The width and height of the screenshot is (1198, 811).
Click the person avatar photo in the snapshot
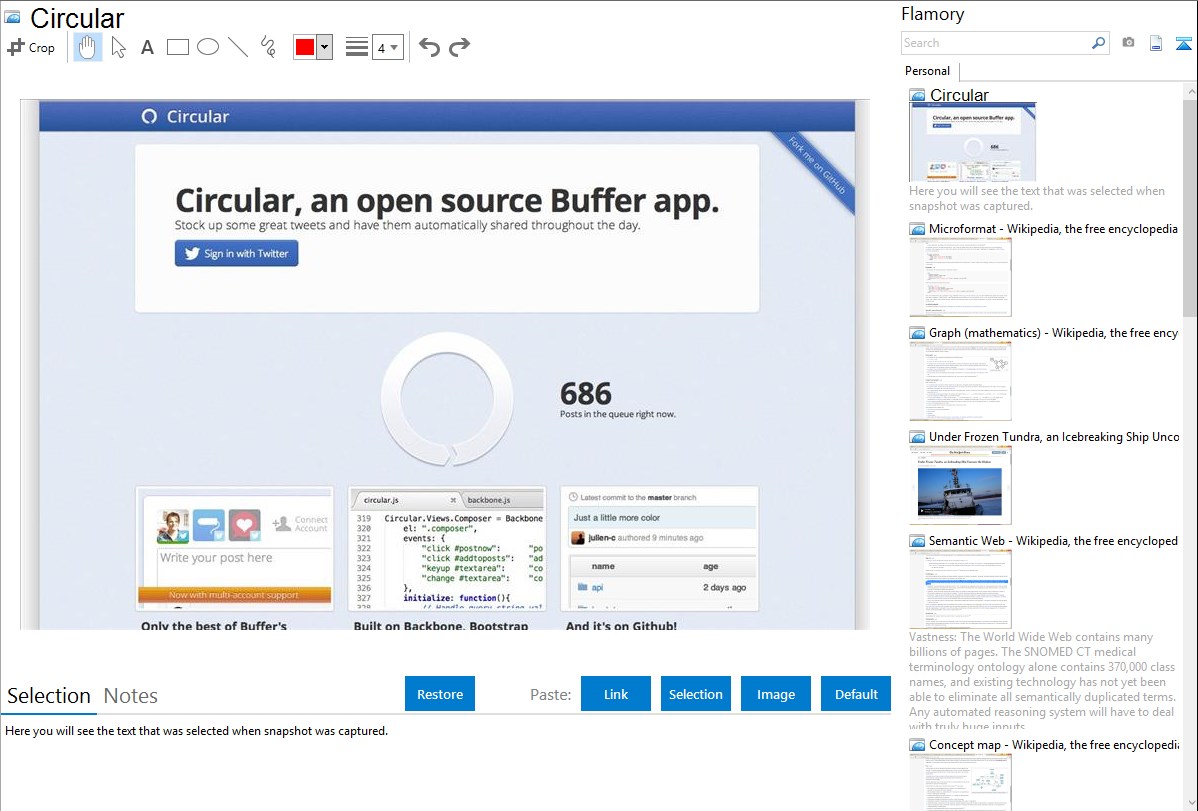173,526
